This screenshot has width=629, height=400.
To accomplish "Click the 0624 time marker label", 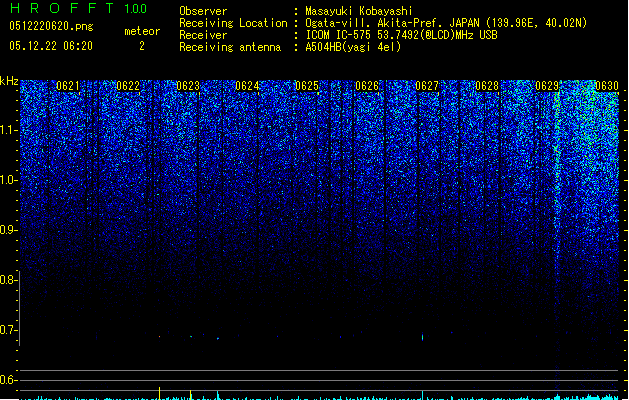I will (x=247, y=86).
